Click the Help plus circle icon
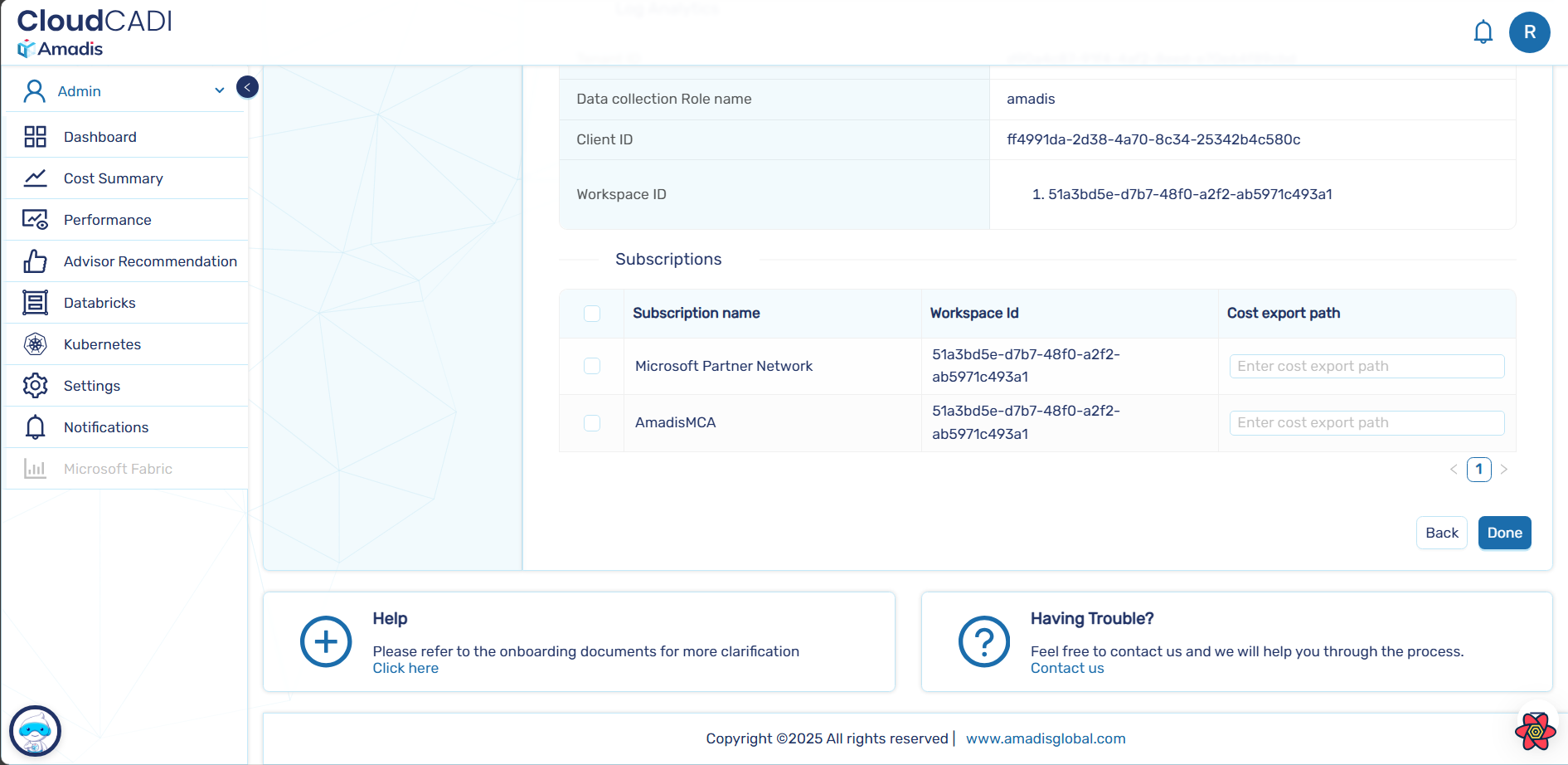Viewport: 1568px width, 765px height. (x=326, y=641)
